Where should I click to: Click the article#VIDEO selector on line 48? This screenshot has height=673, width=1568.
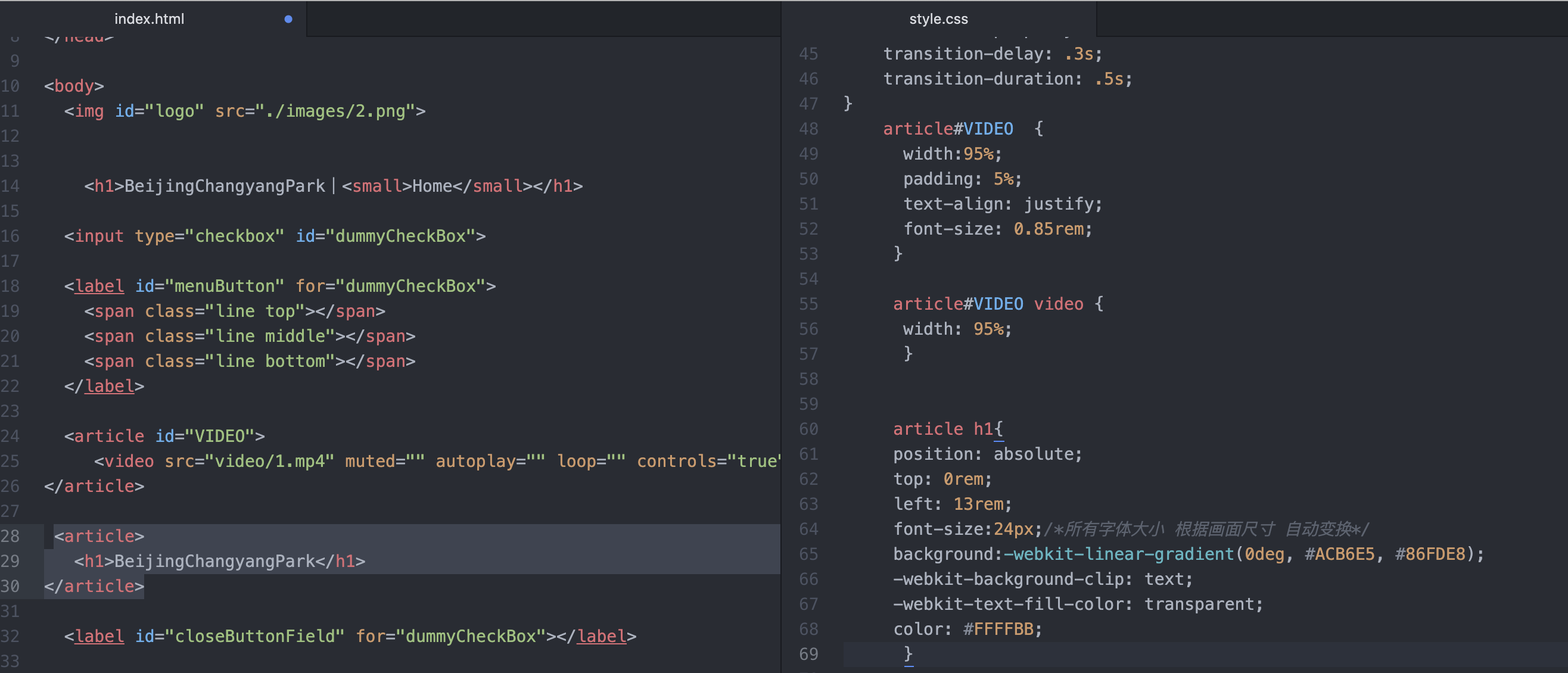(948, 129)
